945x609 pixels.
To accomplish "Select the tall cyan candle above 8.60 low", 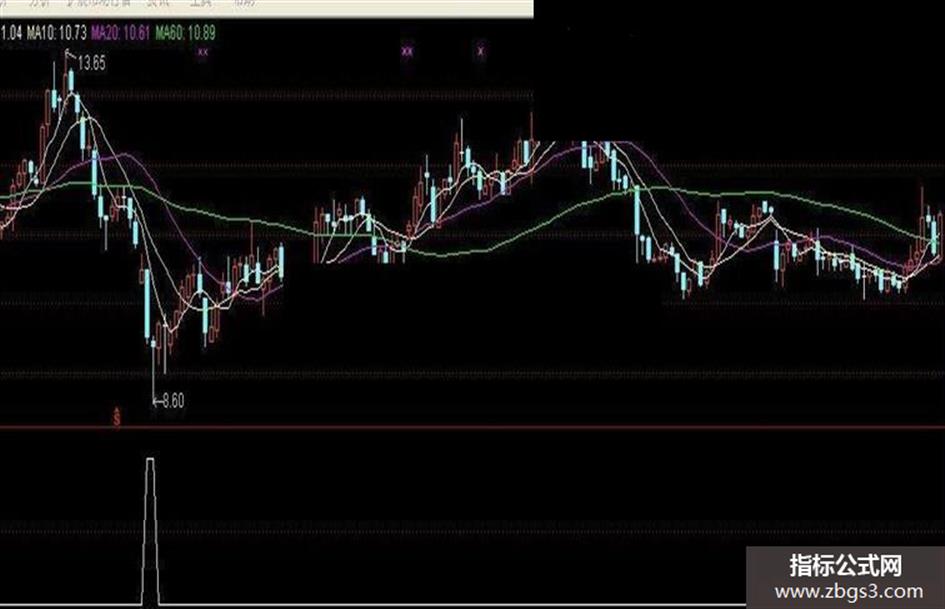I will tap(148, 304).
